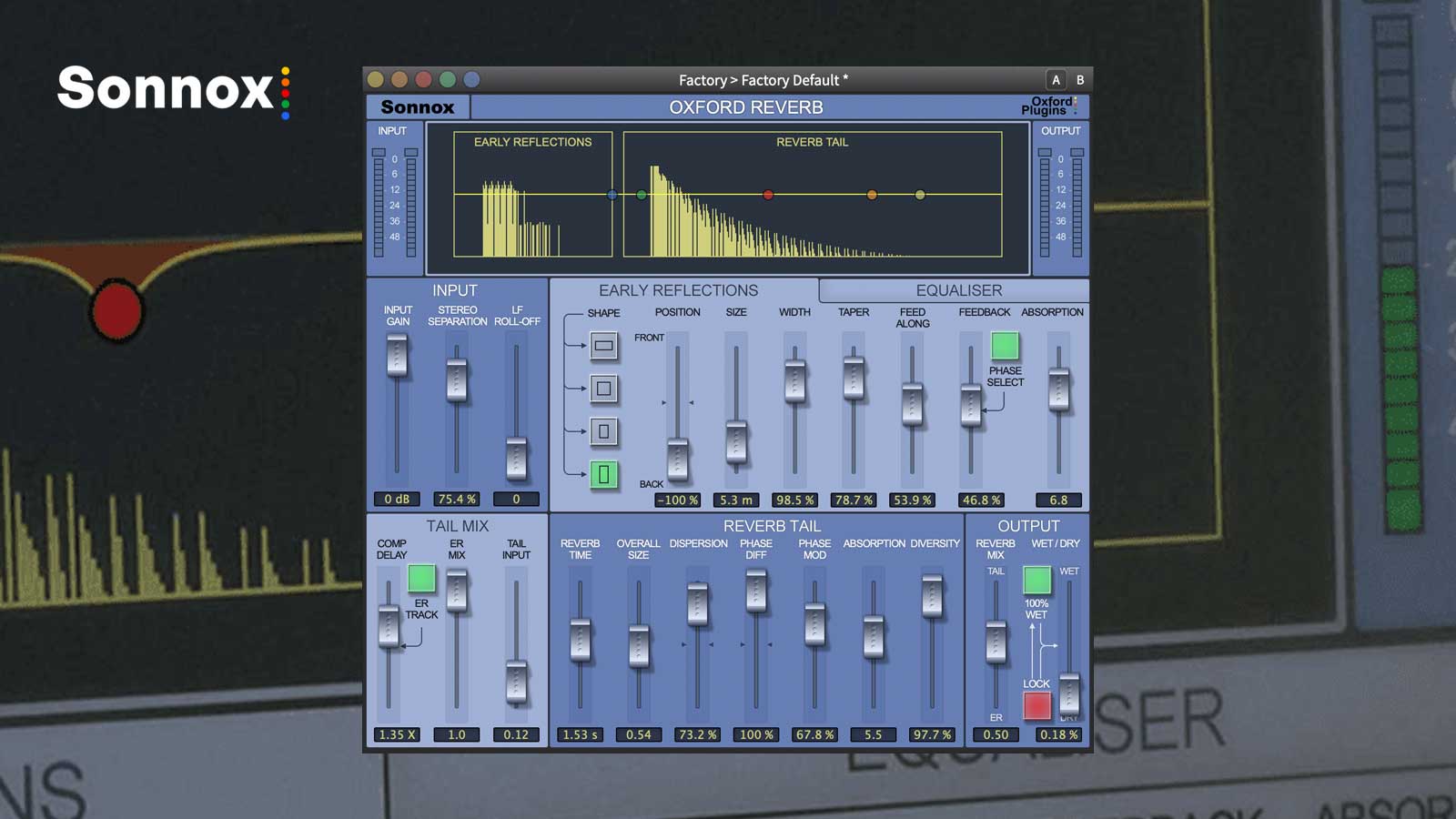Viewport: 1456px width, 819px height.
Task: Click the early reflections Size fader handle
Action: click(x=736, y=442)
